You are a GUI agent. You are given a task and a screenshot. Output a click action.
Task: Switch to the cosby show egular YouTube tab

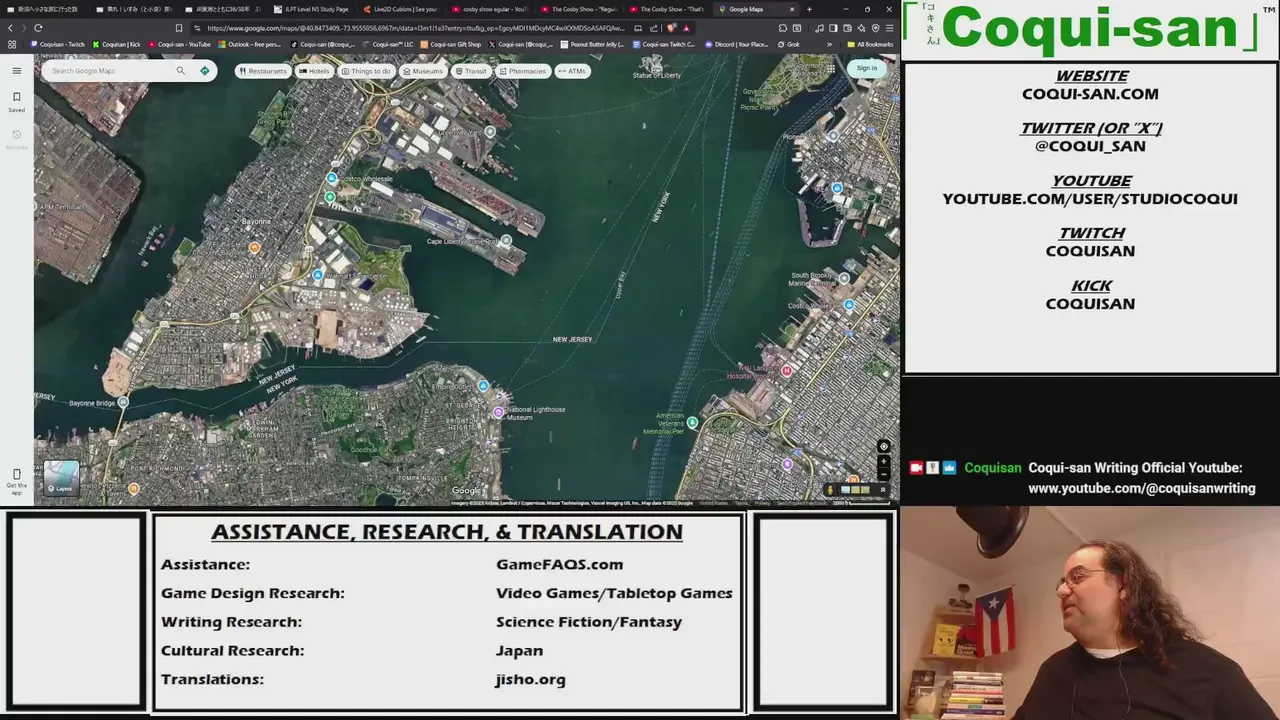click(489, 9)
